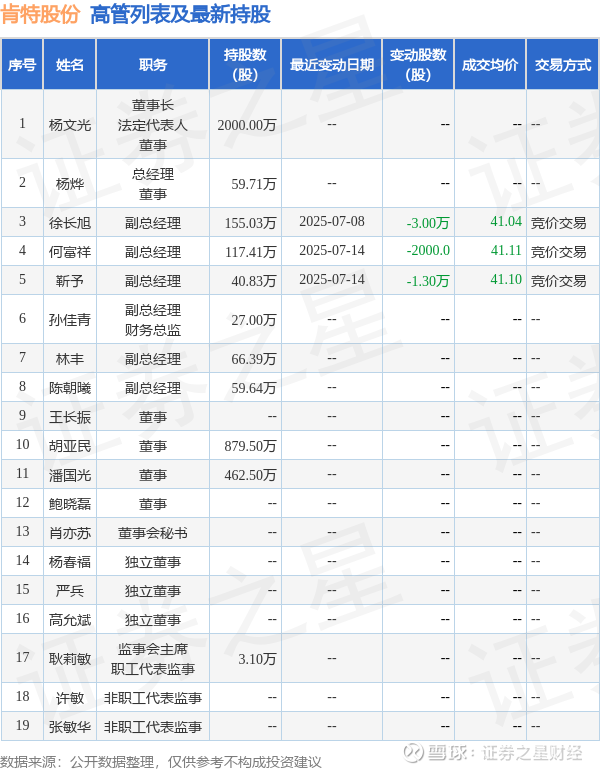The image size is (600, 771).
Task: Click 155.03万 in 徐长旭 row
Action: pos(250,223)
